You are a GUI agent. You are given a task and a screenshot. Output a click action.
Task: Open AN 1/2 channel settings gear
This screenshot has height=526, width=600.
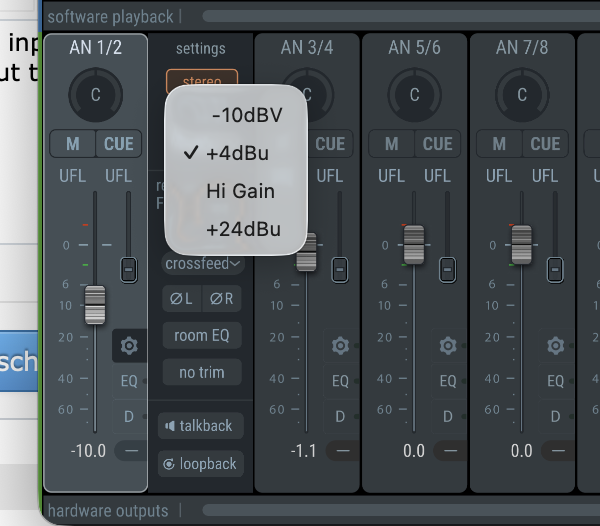(129, 345)
